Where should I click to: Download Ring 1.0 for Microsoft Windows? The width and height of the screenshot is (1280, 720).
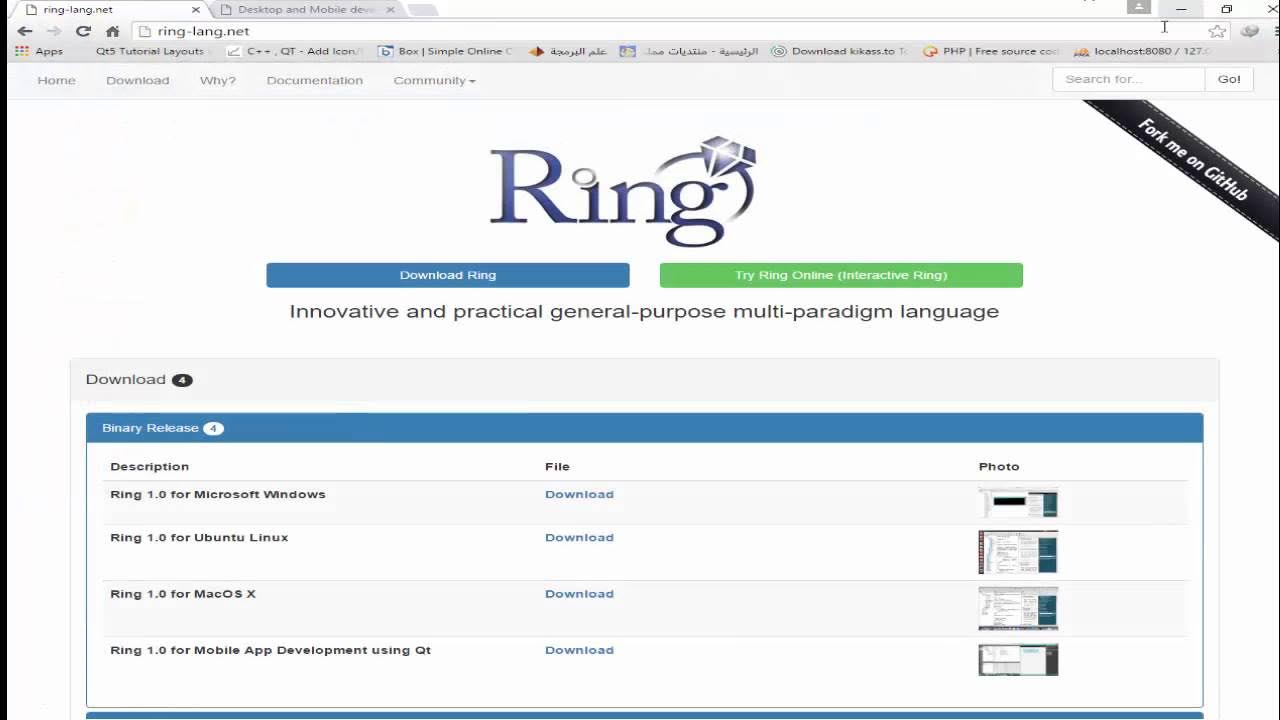click(579, 494)
